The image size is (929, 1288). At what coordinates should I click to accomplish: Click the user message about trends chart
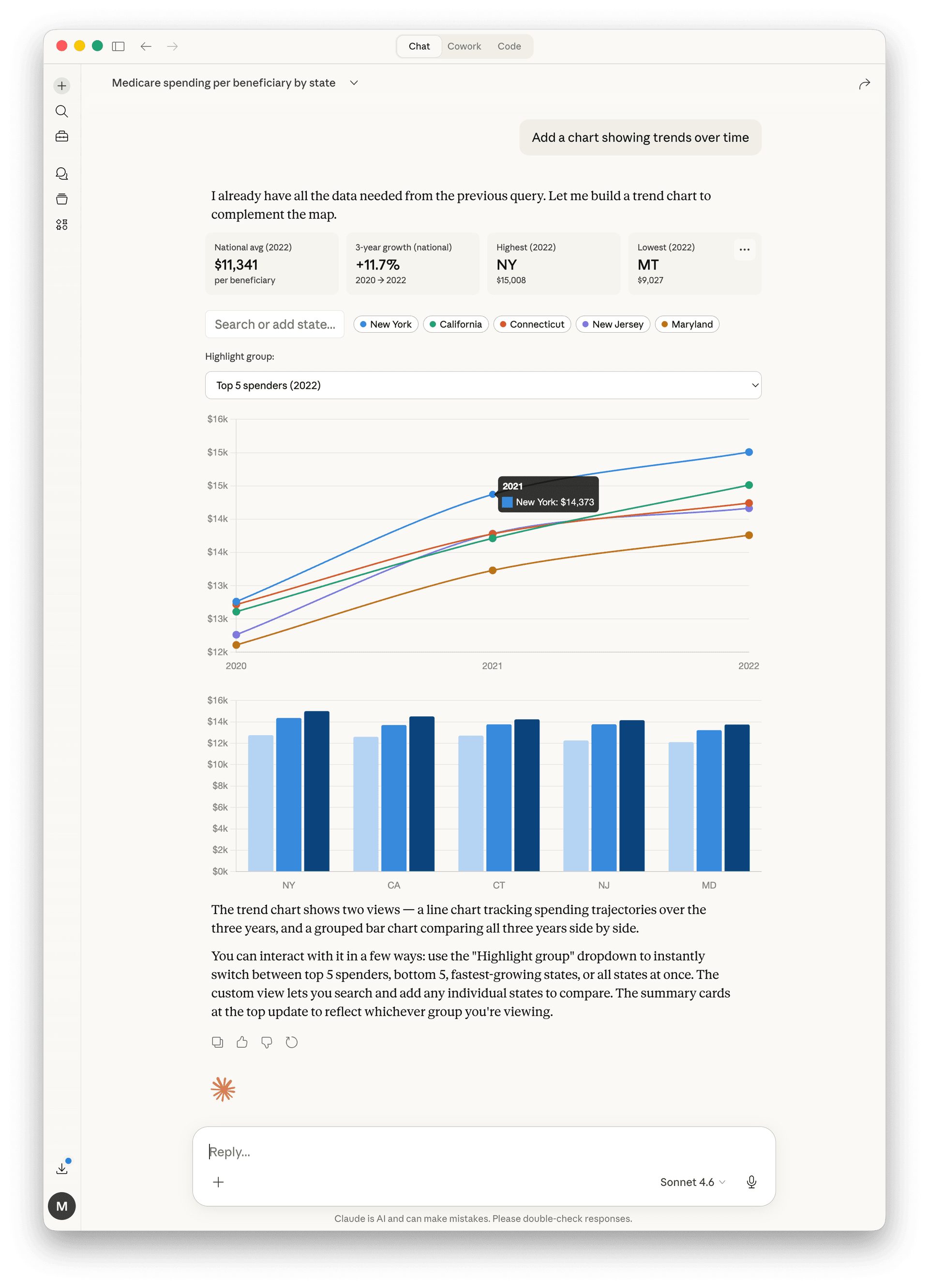click(x=640, y=137)
